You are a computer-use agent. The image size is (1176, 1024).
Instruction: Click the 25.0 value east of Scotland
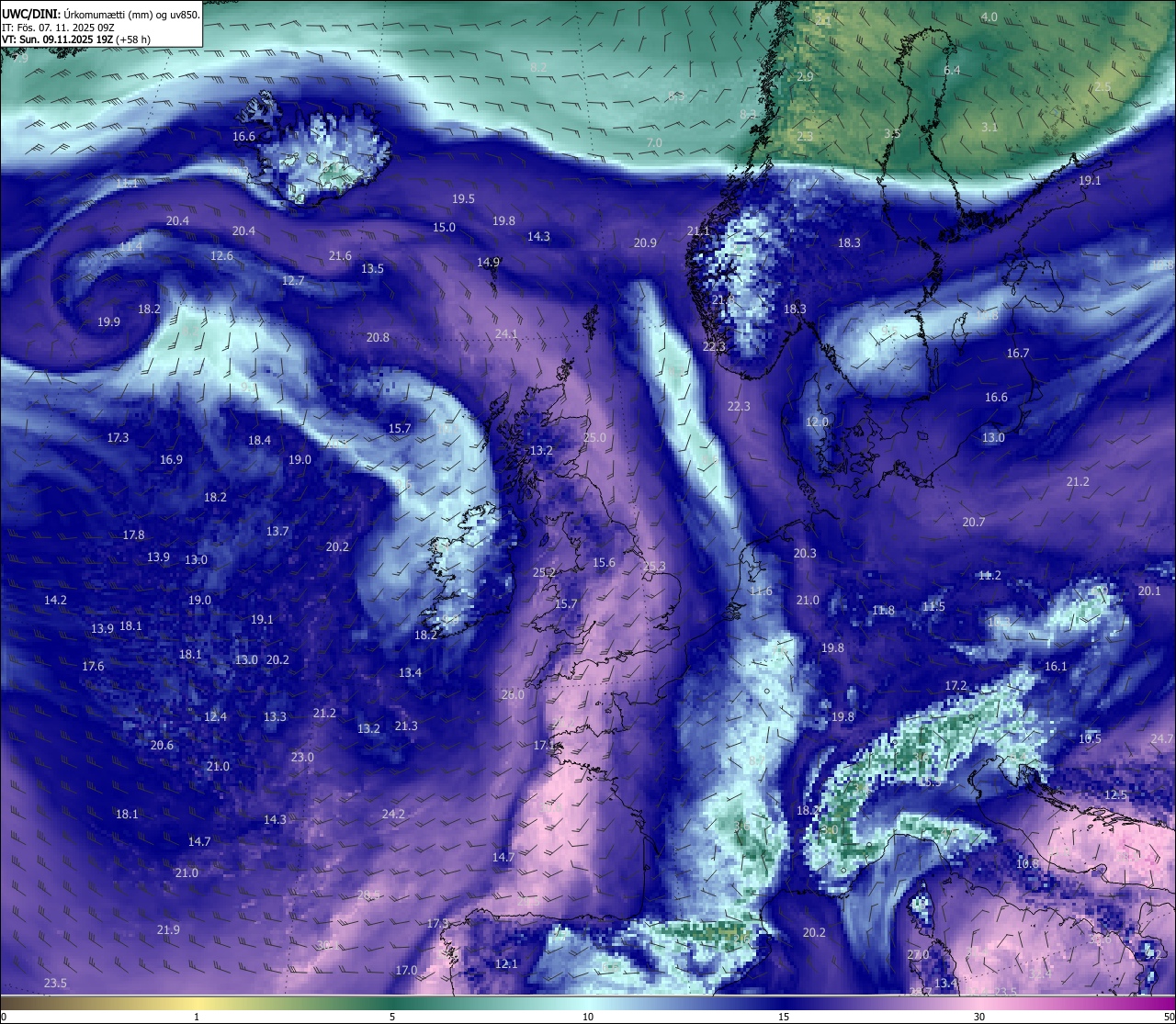click(594, 437)
